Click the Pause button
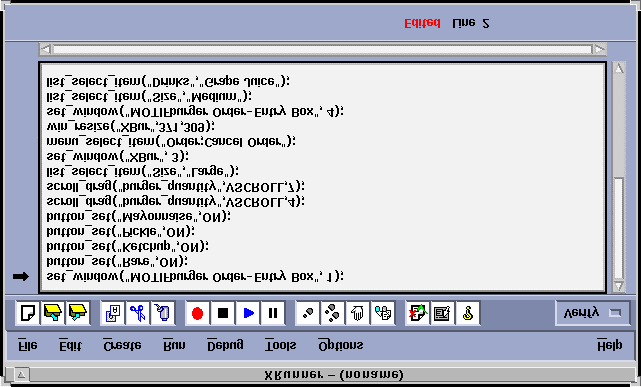Screen dimensions: 641x387 click(273, 313)
